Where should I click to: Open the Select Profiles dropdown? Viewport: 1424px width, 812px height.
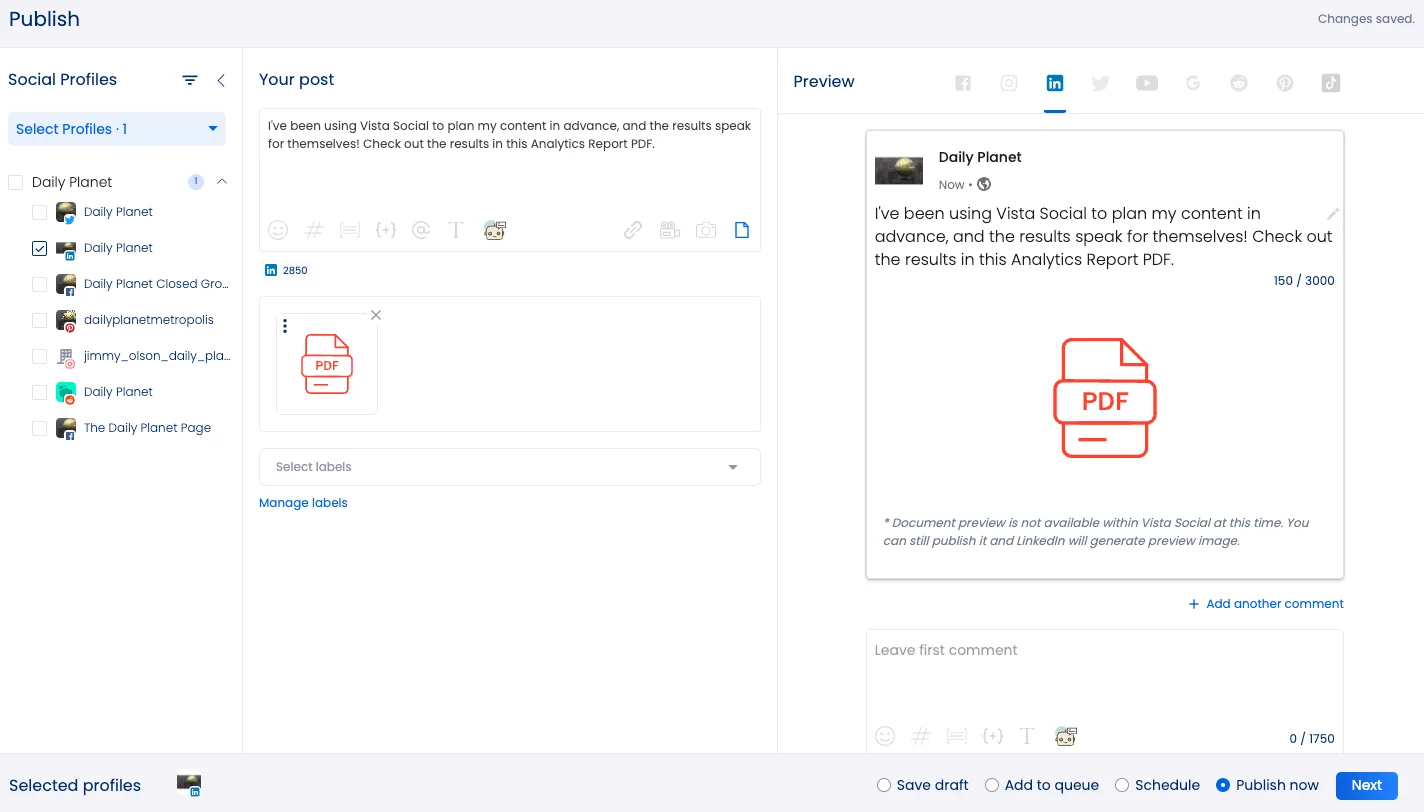tap(116, 129)
